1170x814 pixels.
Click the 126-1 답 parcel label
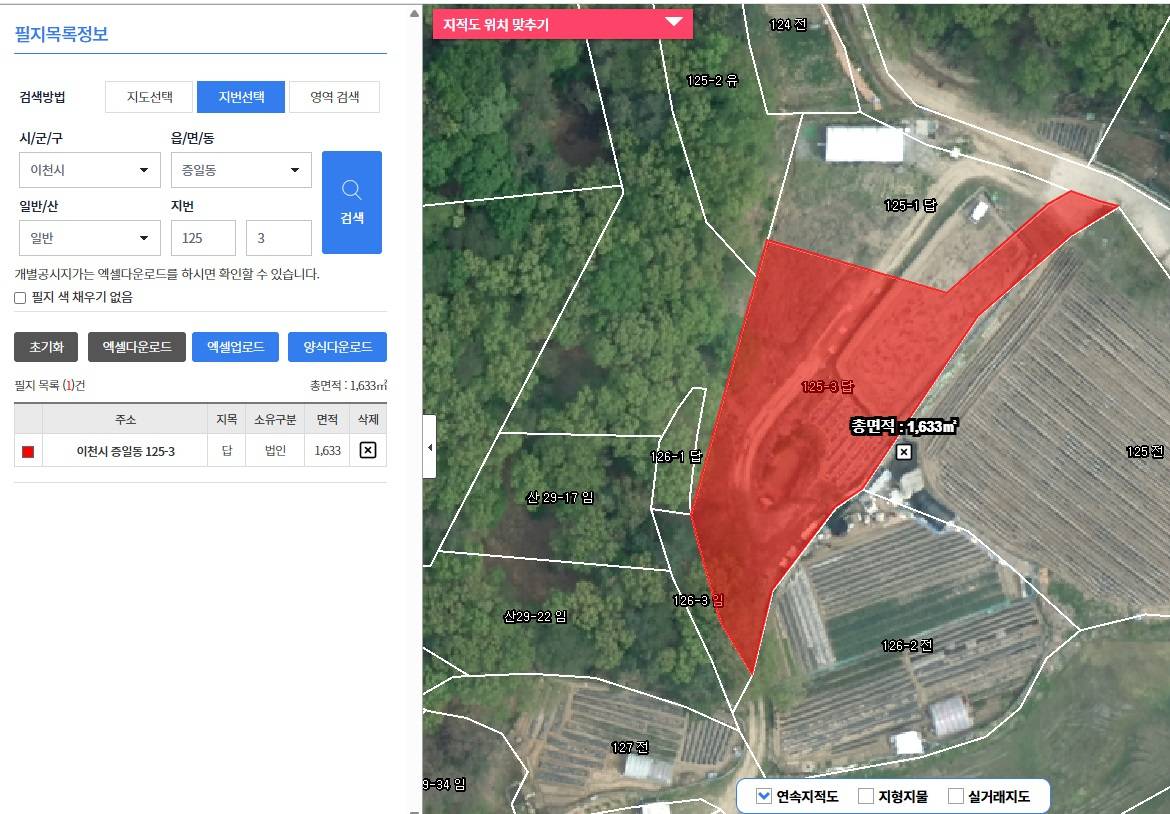pyautogui.click(x=676, y=457)
